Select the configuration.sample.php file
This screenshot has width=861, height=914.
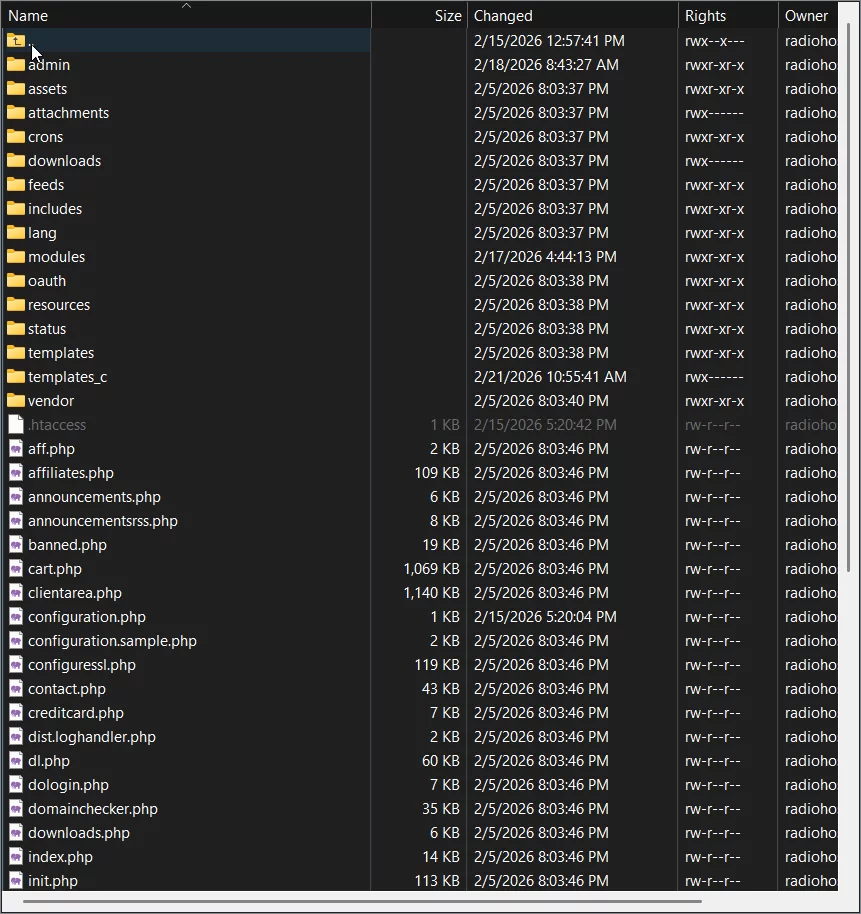point(110,640)
